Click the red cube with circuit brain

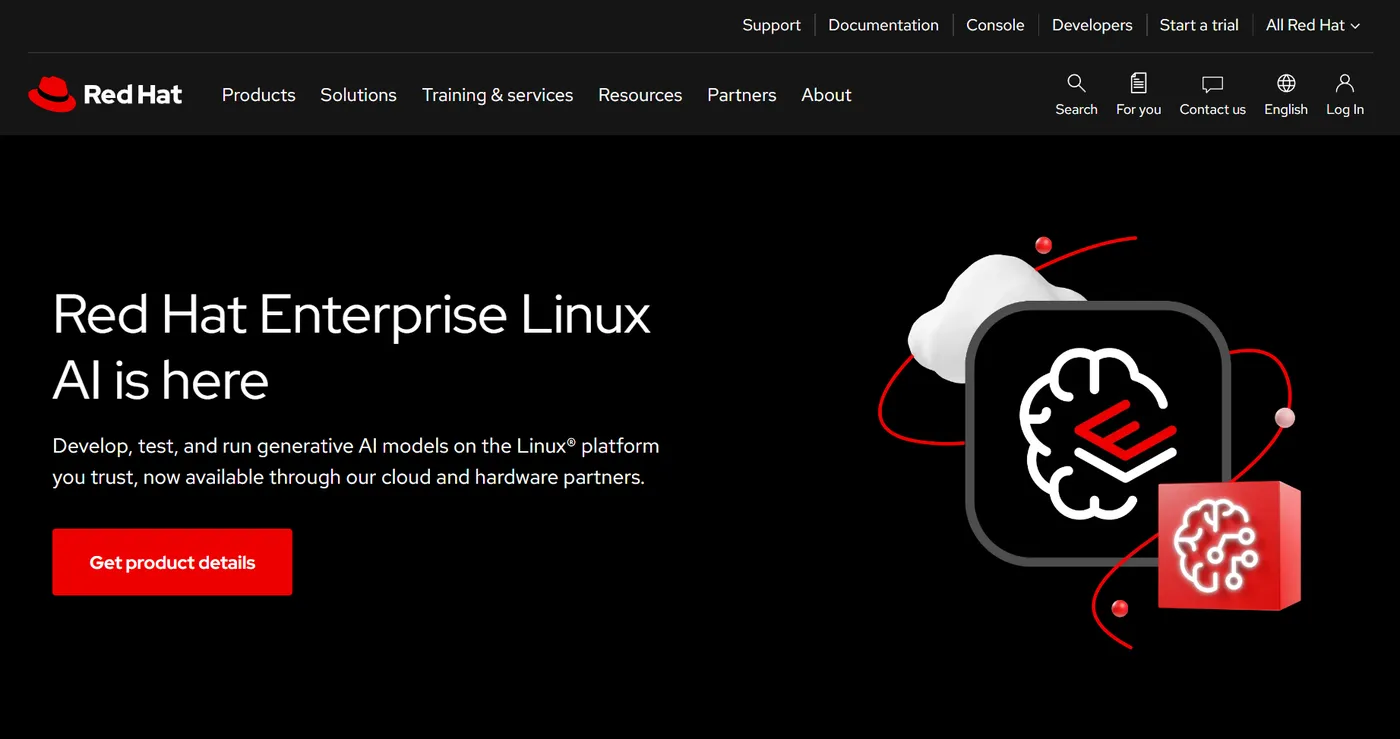point(1229,546)
